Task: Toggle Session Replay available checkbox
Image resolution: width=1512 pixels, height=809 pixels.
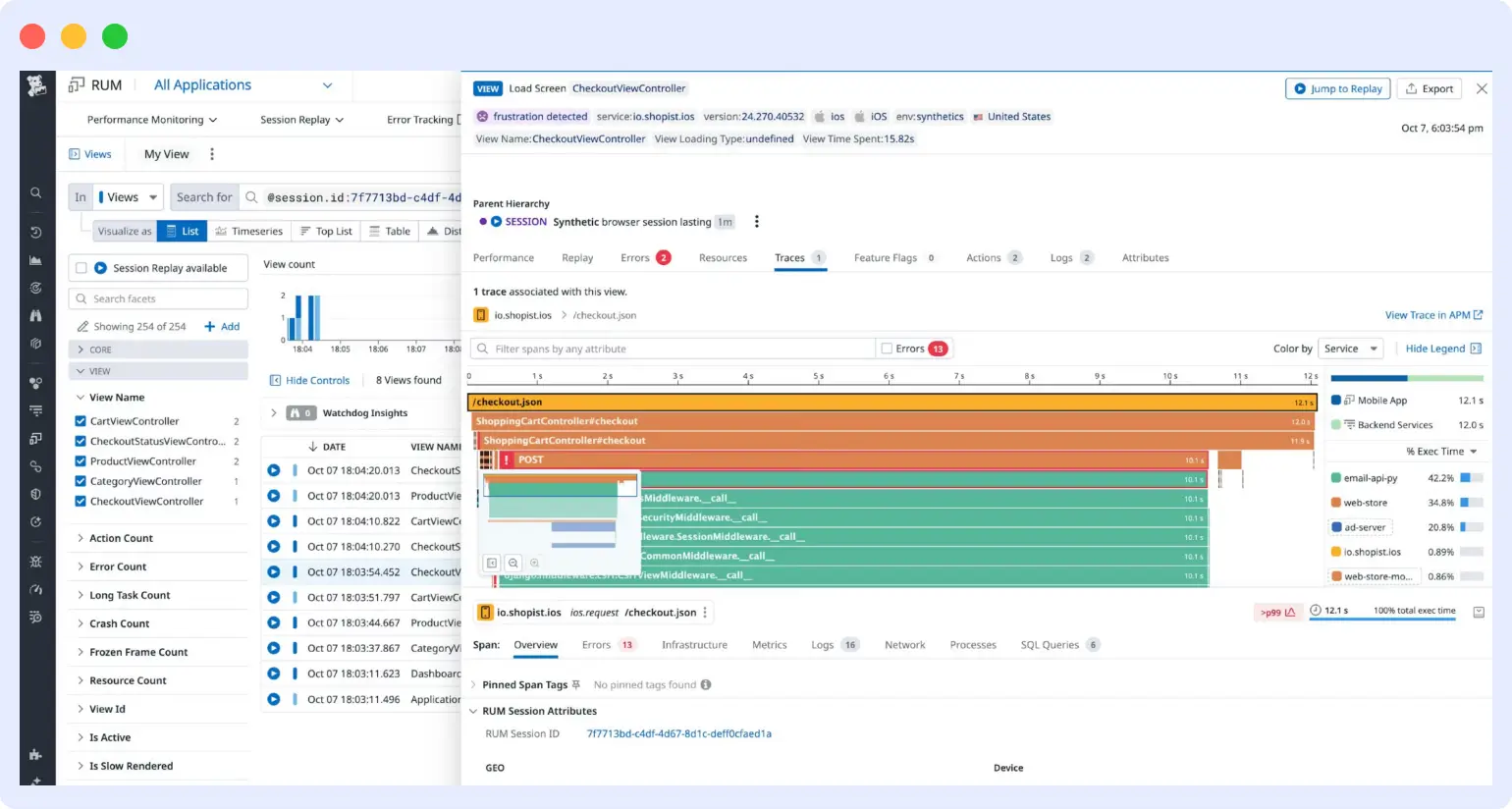Action: [x=81, y=268]
